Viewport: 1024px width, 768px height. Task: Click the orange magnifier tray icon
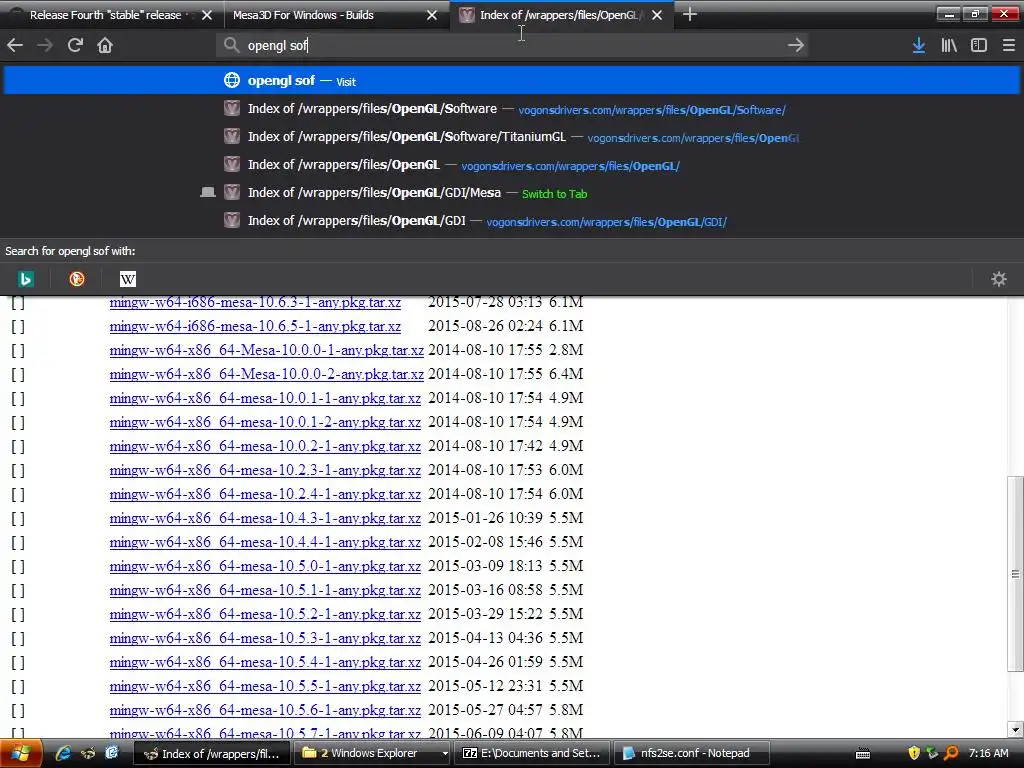pyautogui.click(x=951, y=753)
